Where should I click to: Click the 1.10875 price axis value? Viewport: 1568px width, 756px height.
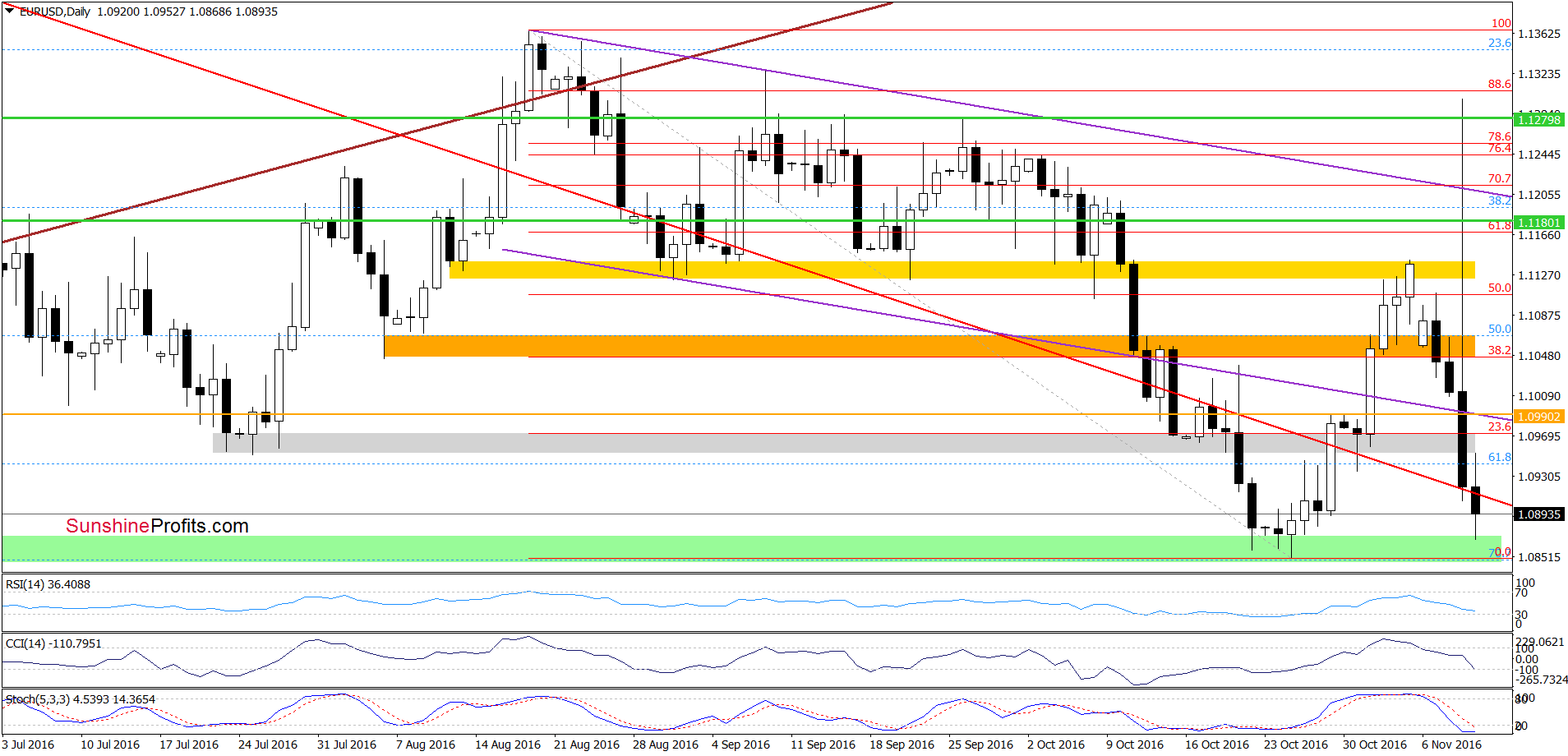1539,316
